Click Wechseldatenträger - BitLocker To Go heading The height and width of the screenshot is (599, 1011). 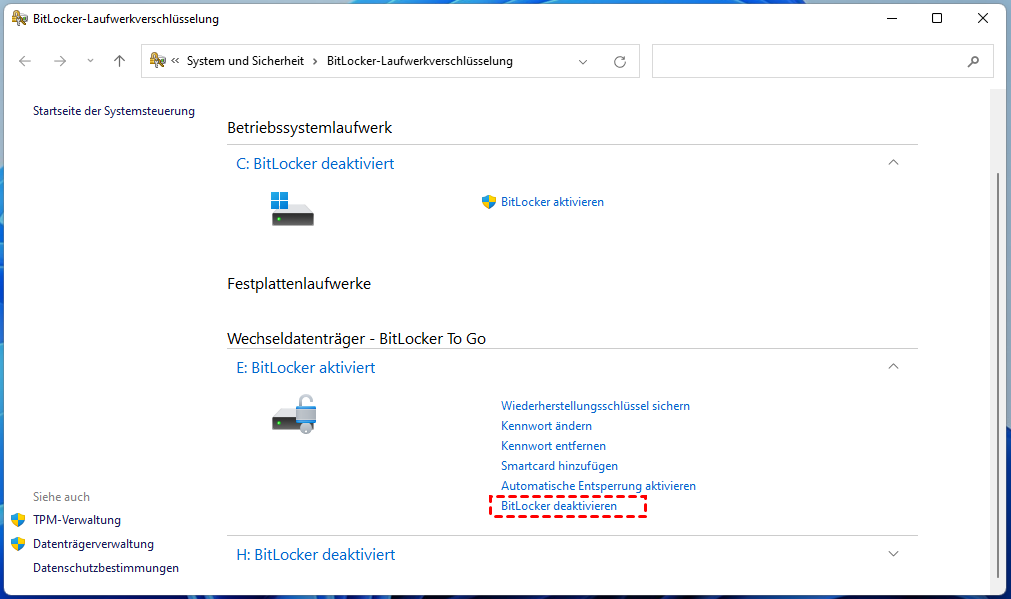(357, 339)
